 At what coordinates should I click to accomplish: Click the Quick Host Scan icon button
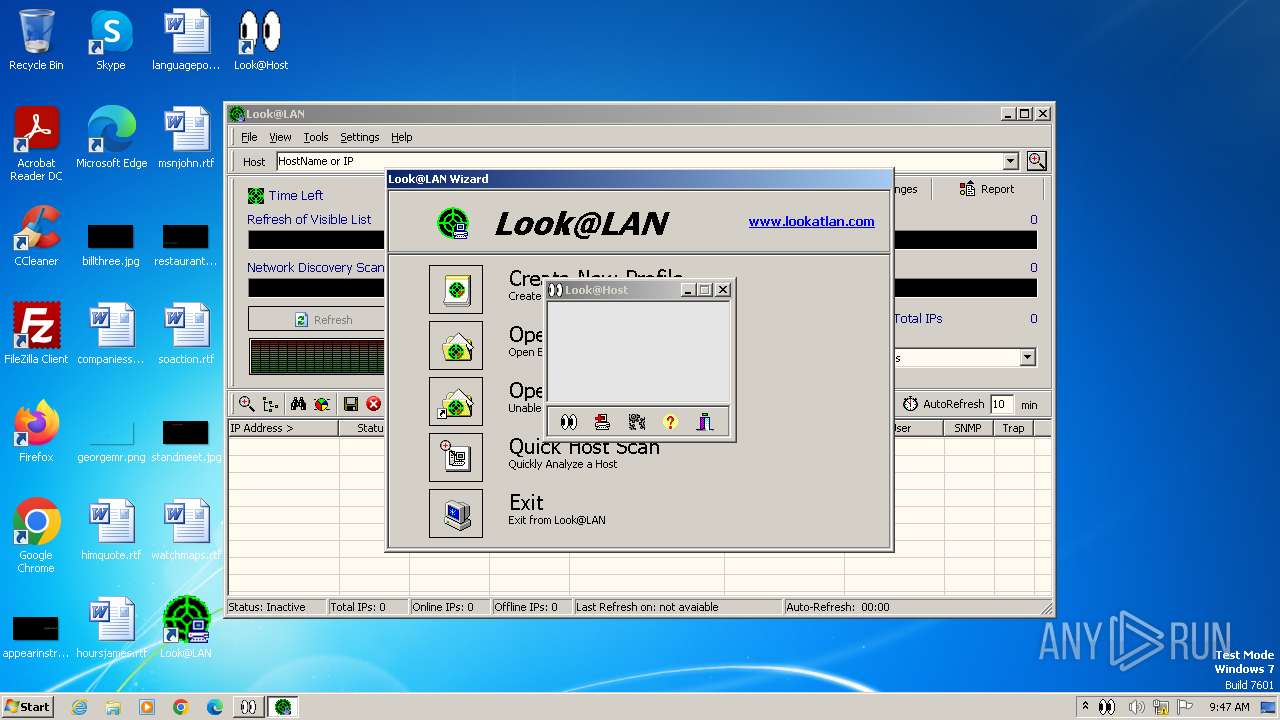pos(456,457)
